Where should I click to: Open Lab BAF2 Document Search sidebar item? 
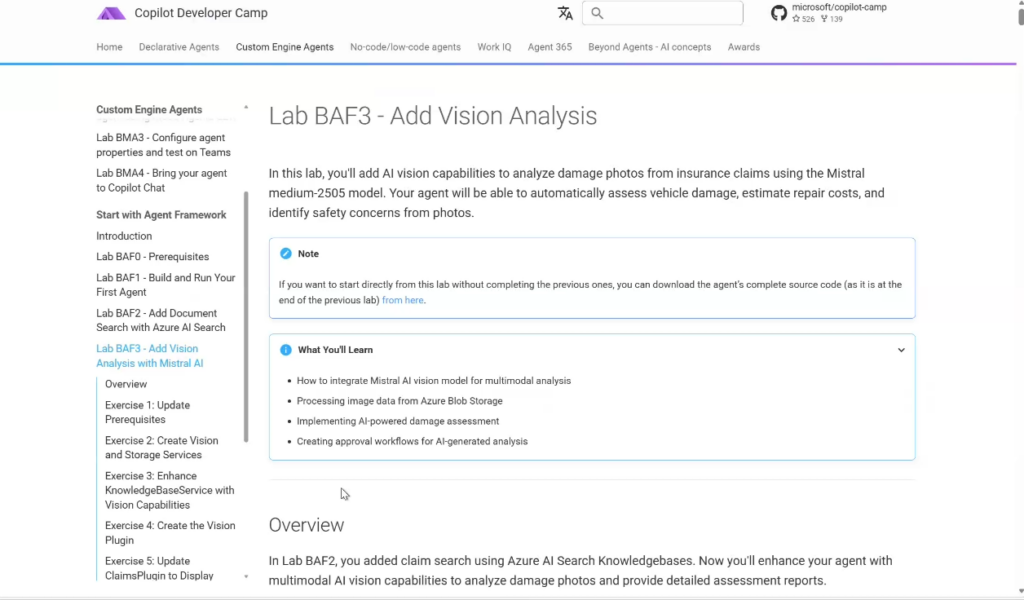pyautogui.click(x=160, y=320)
